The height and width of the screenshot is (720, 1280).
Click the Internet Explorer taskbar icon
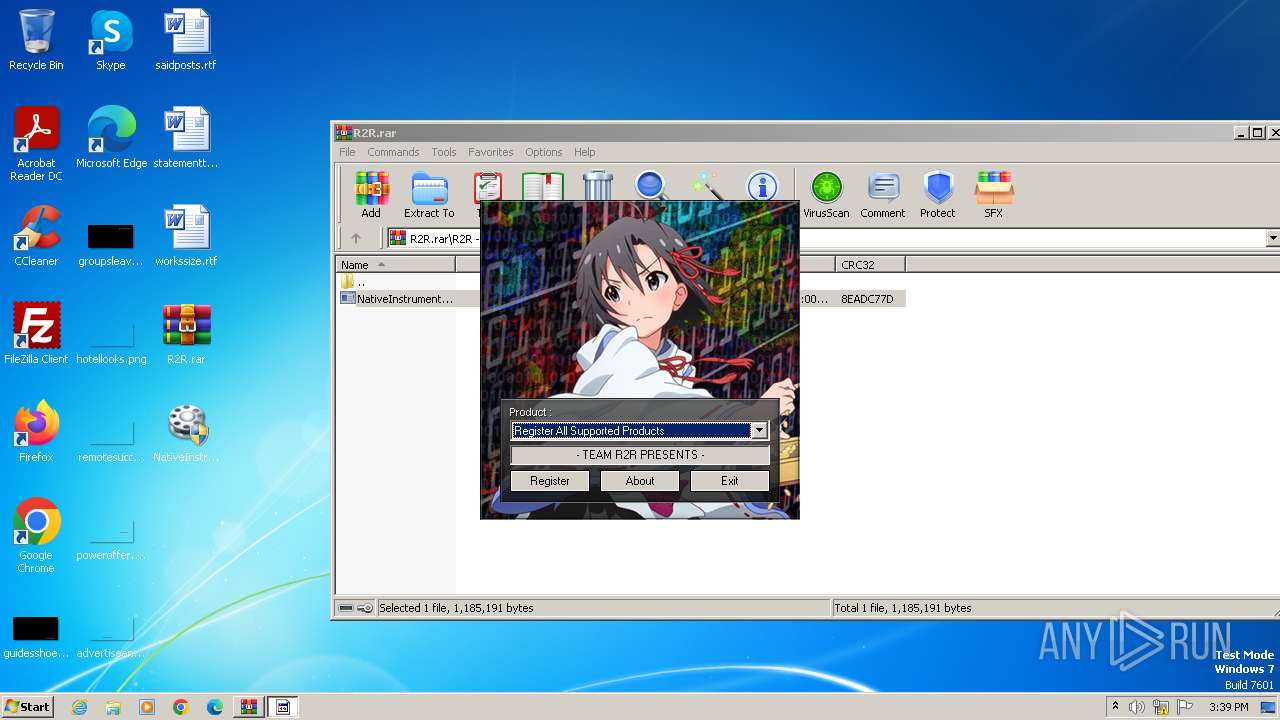point(79,707)
